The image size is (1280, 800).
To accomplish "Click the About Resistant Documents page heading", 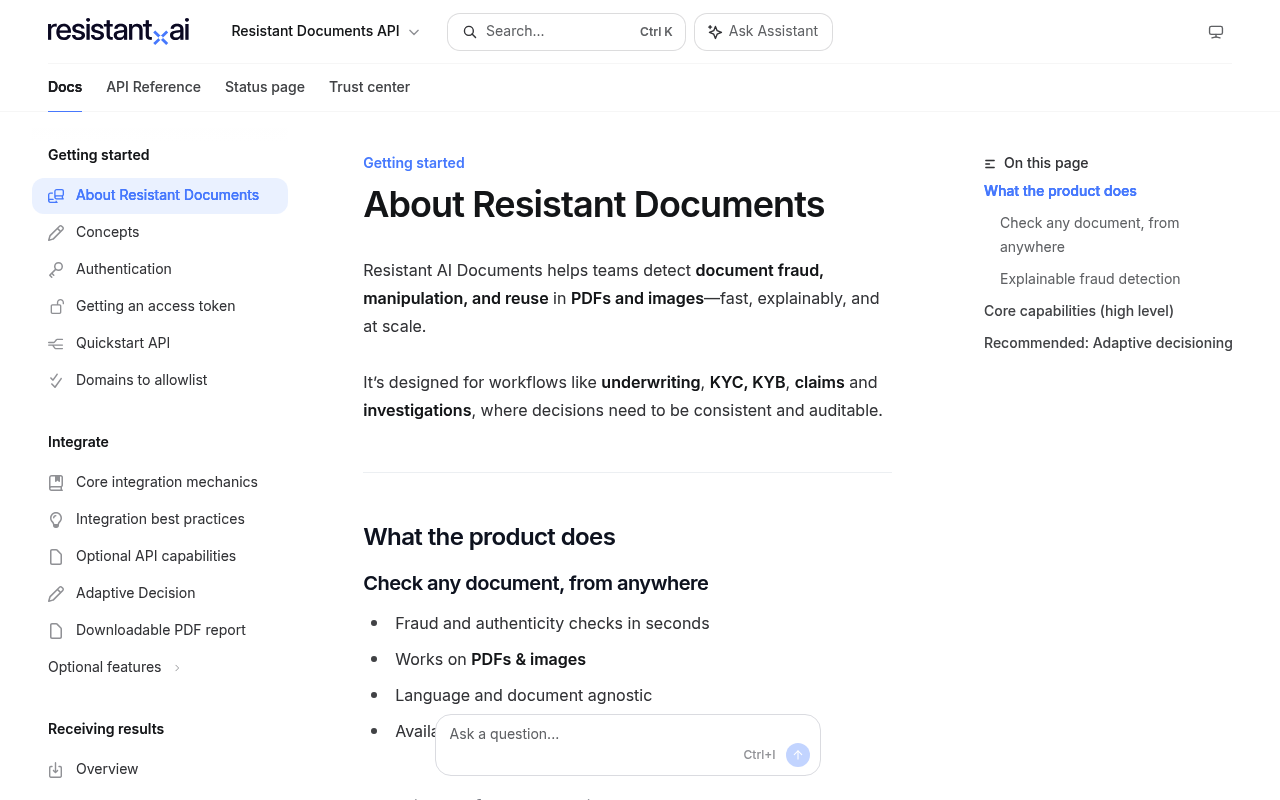I will pyautogui.click(x=594, y=204).
